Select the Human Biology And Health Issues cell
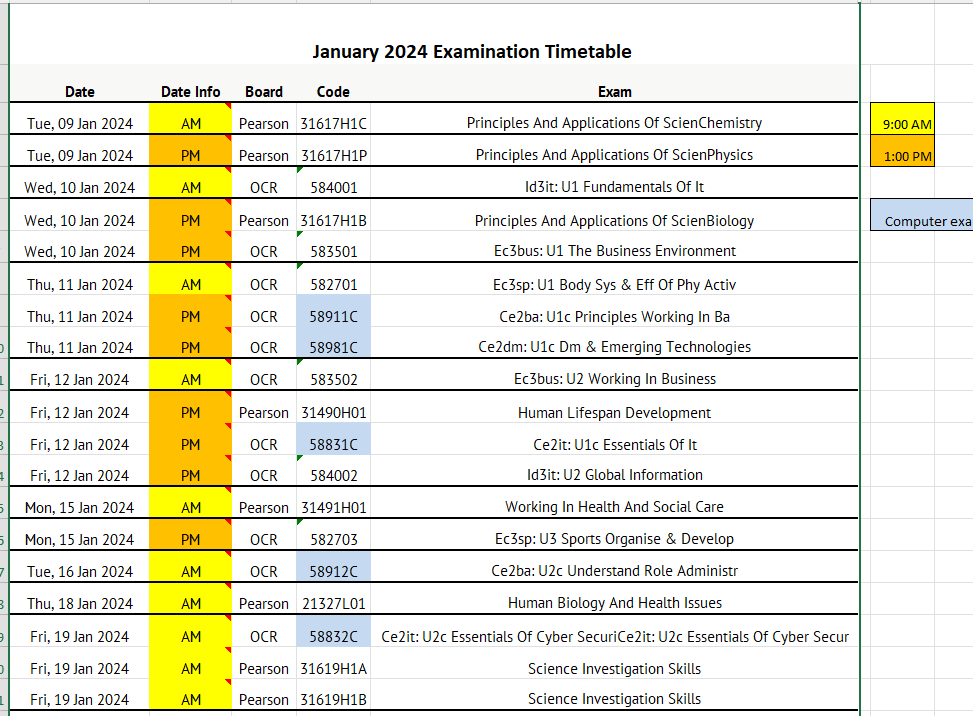 (614, 603)
